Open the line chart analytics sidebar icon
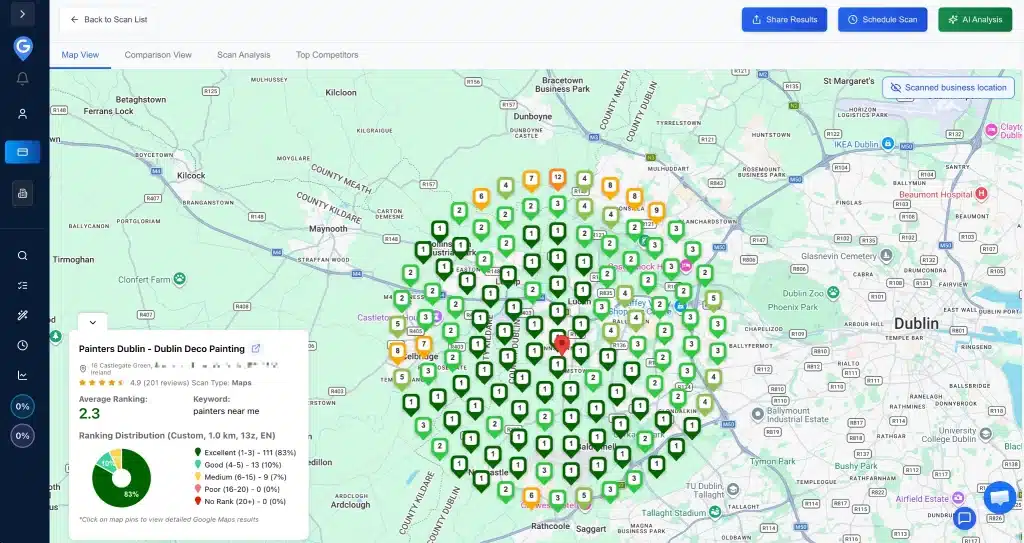 [22, 375]
